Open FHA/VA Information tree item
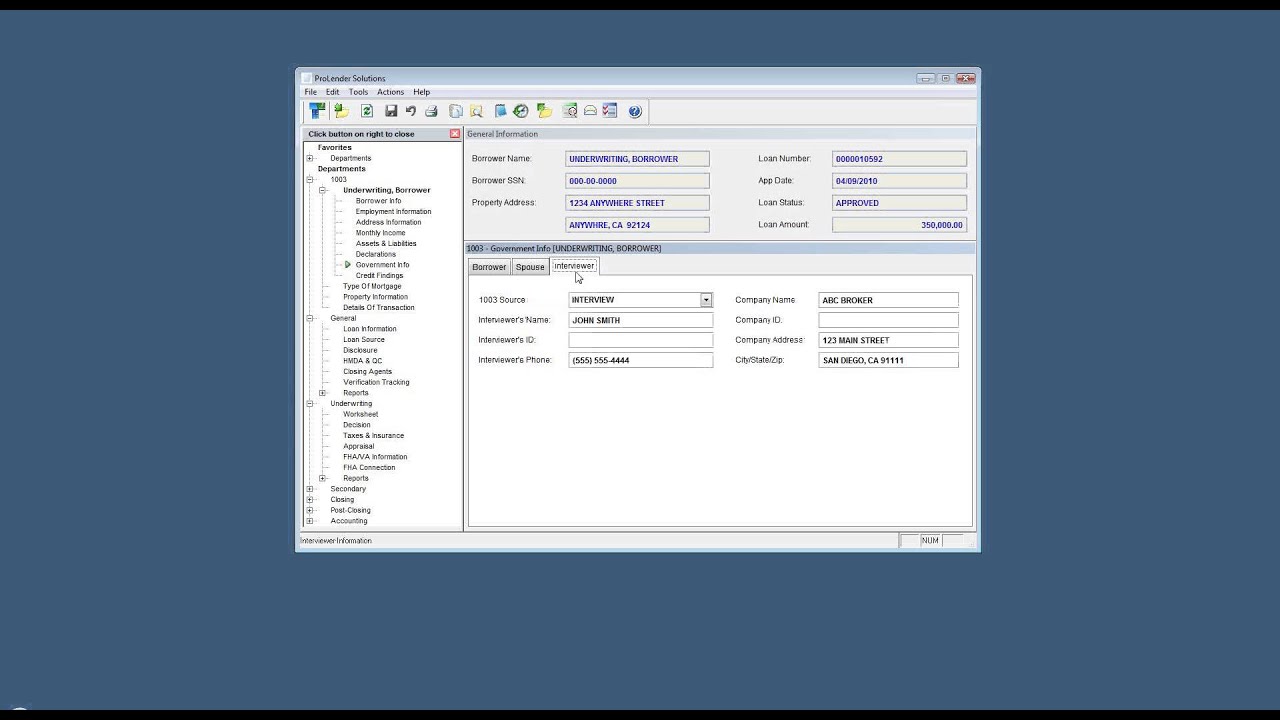1280x720 pixels. pos(375,457)
